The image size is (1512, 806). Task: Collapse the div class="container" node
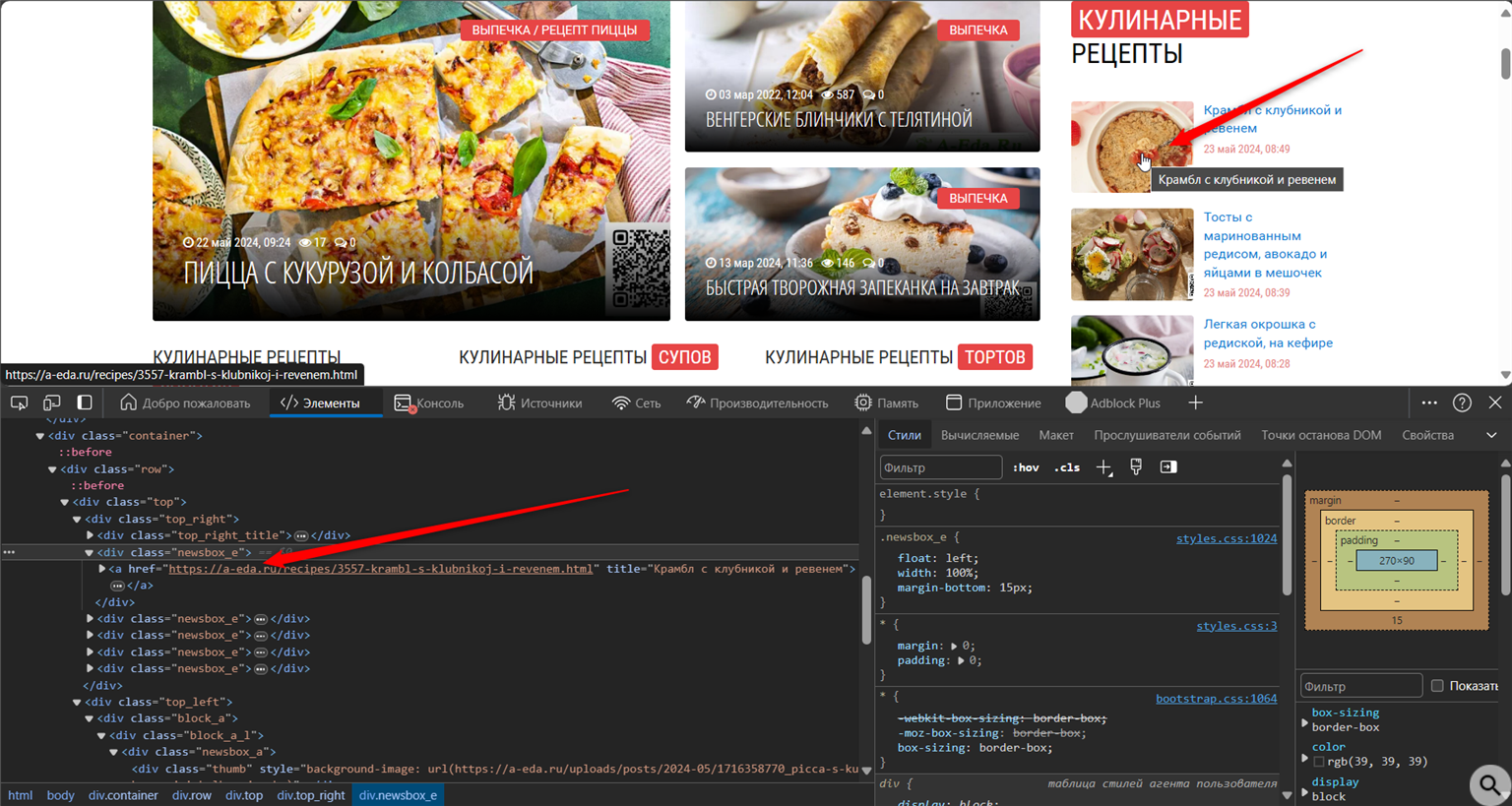point(40,436)
